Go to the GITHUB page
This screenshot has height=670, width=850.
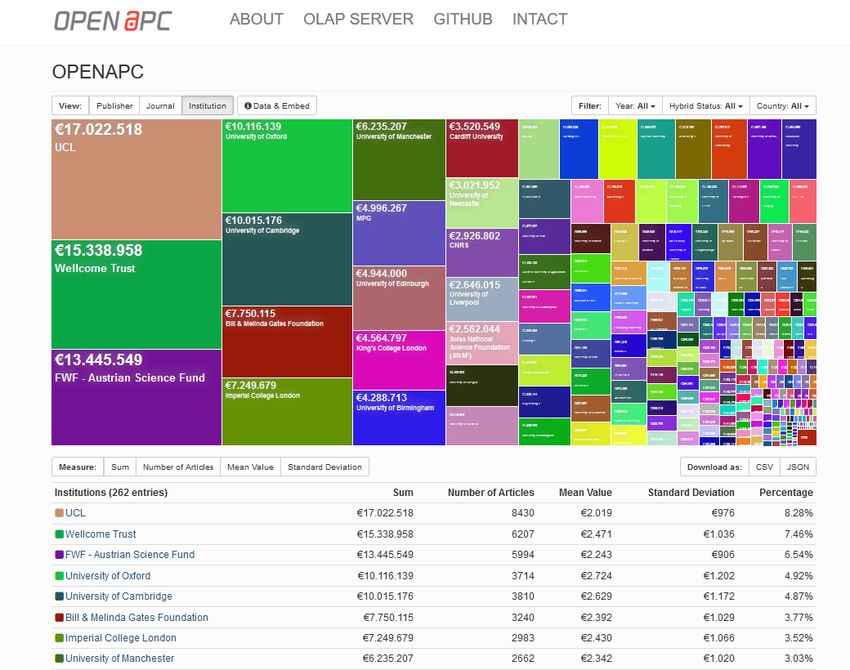click(463, 19)
